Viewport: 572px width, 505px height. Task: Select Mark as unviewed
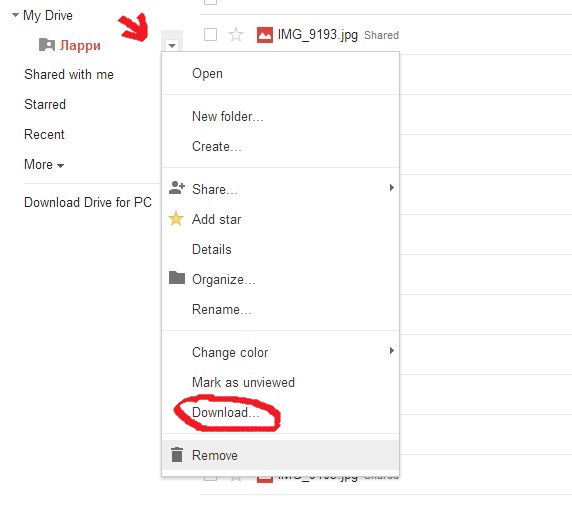coord(280,382)
